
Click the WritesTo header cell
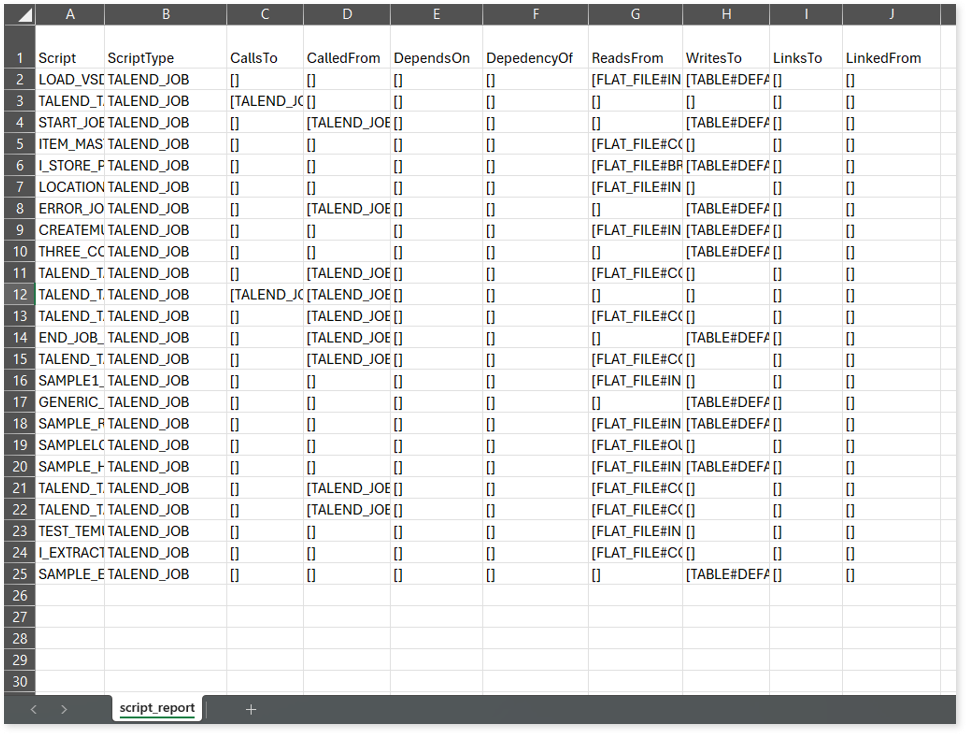tap(726, 58)
